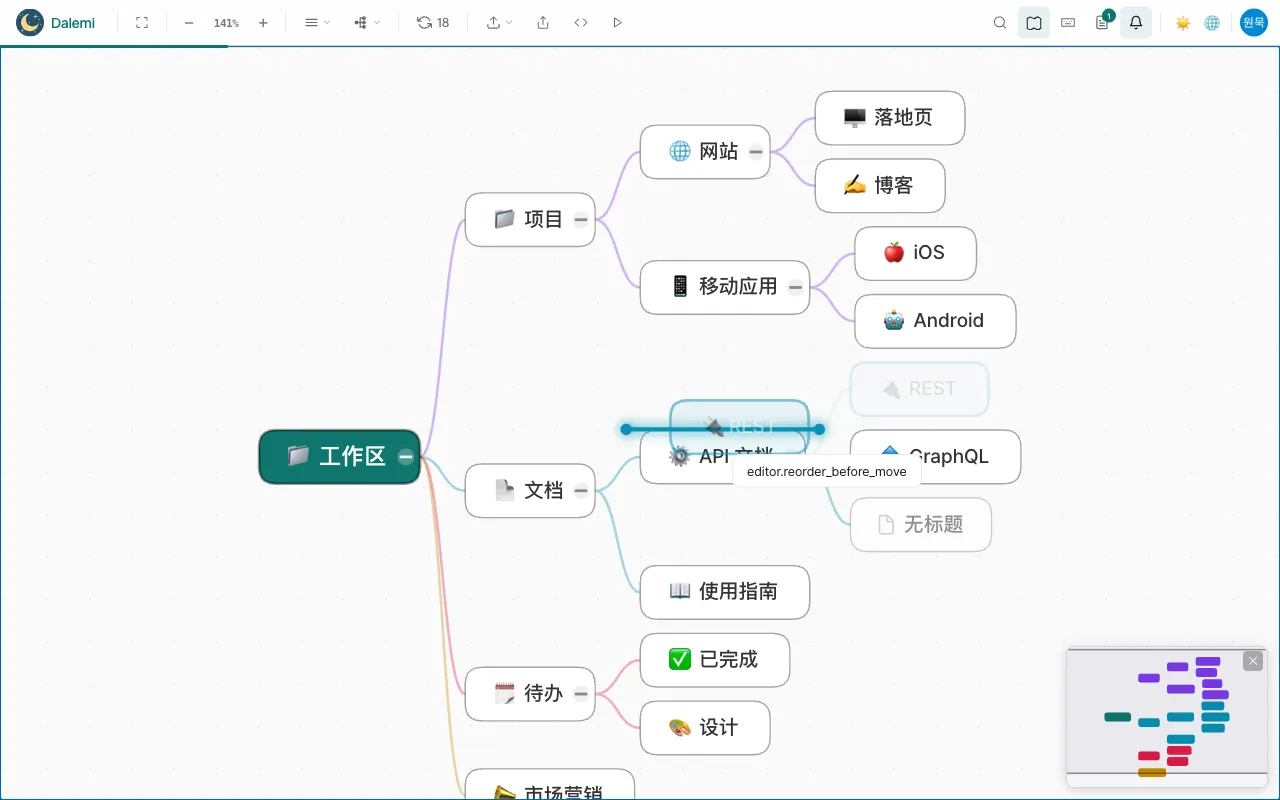
Task: Open search with the magnifier icon
Action: (1000, 22)
